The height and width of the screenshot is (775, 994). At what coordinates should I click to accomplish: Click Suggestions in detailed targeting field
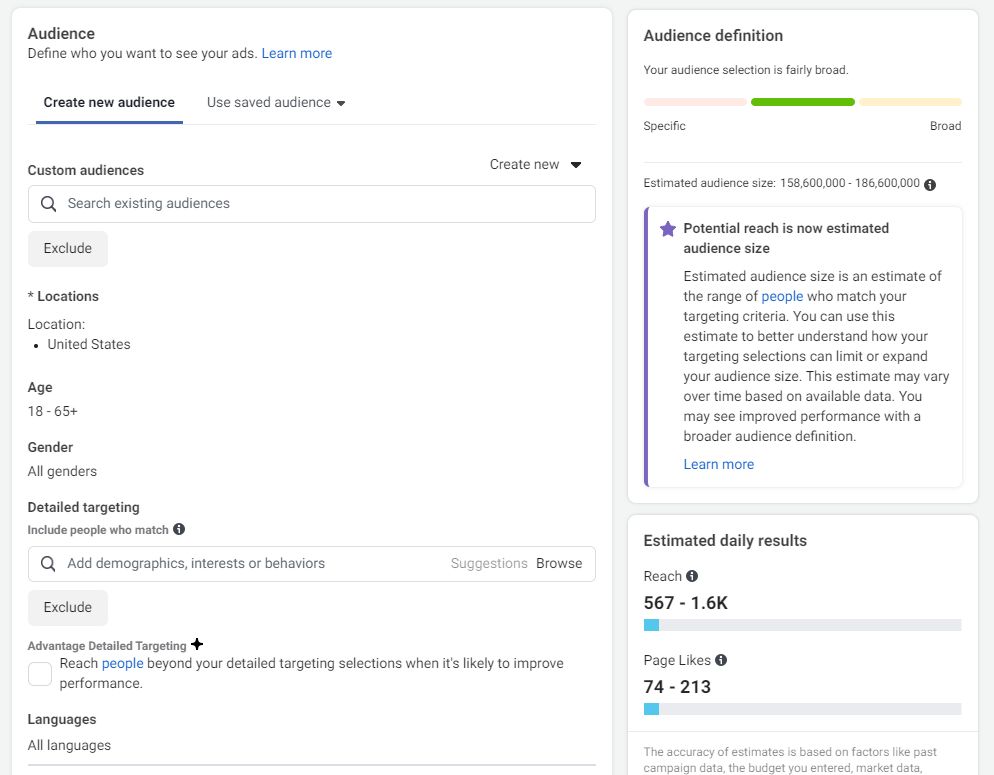[489, 563]
